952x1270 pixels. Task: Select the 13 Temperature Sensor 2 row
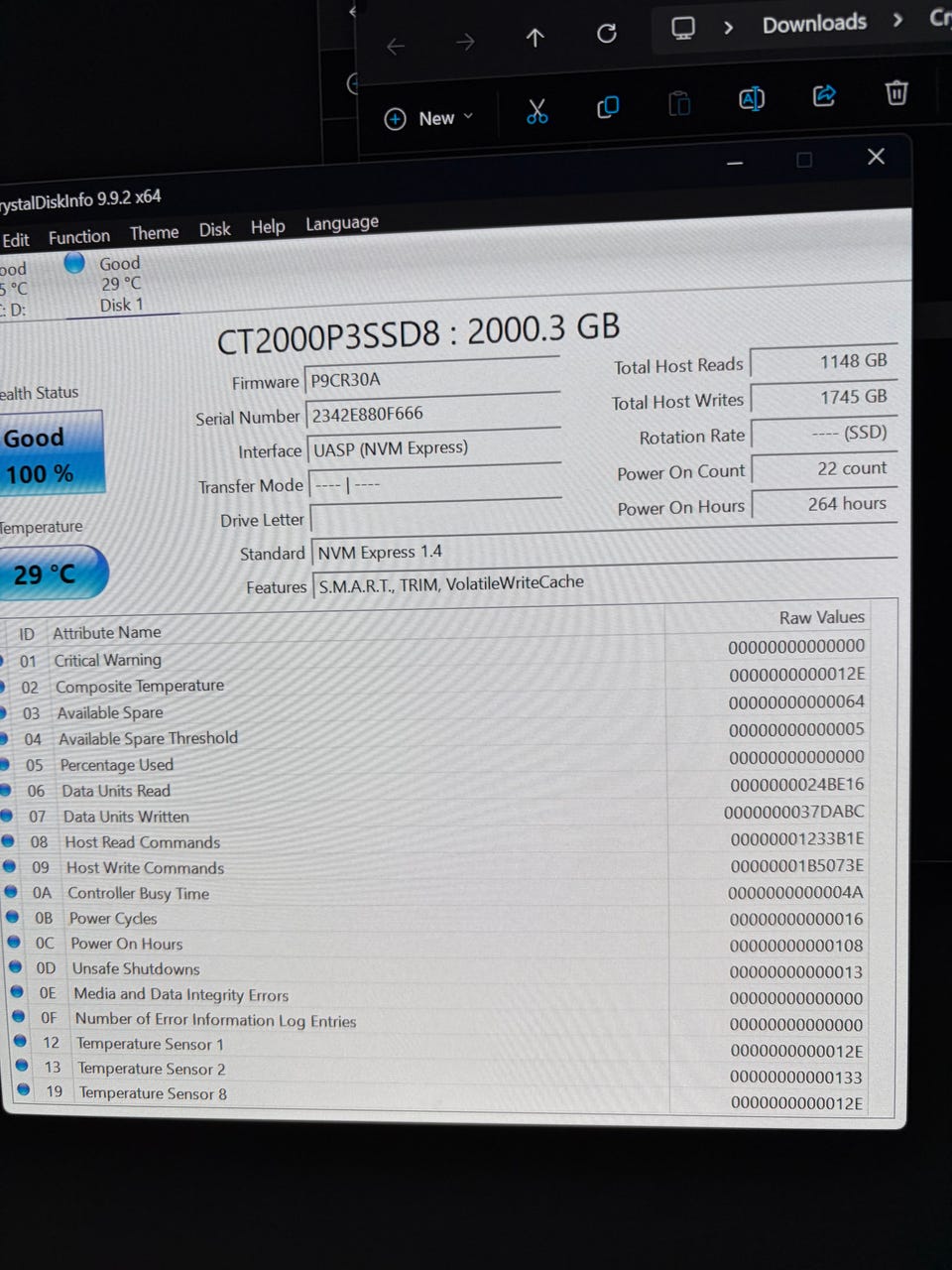click(441, 1073)
